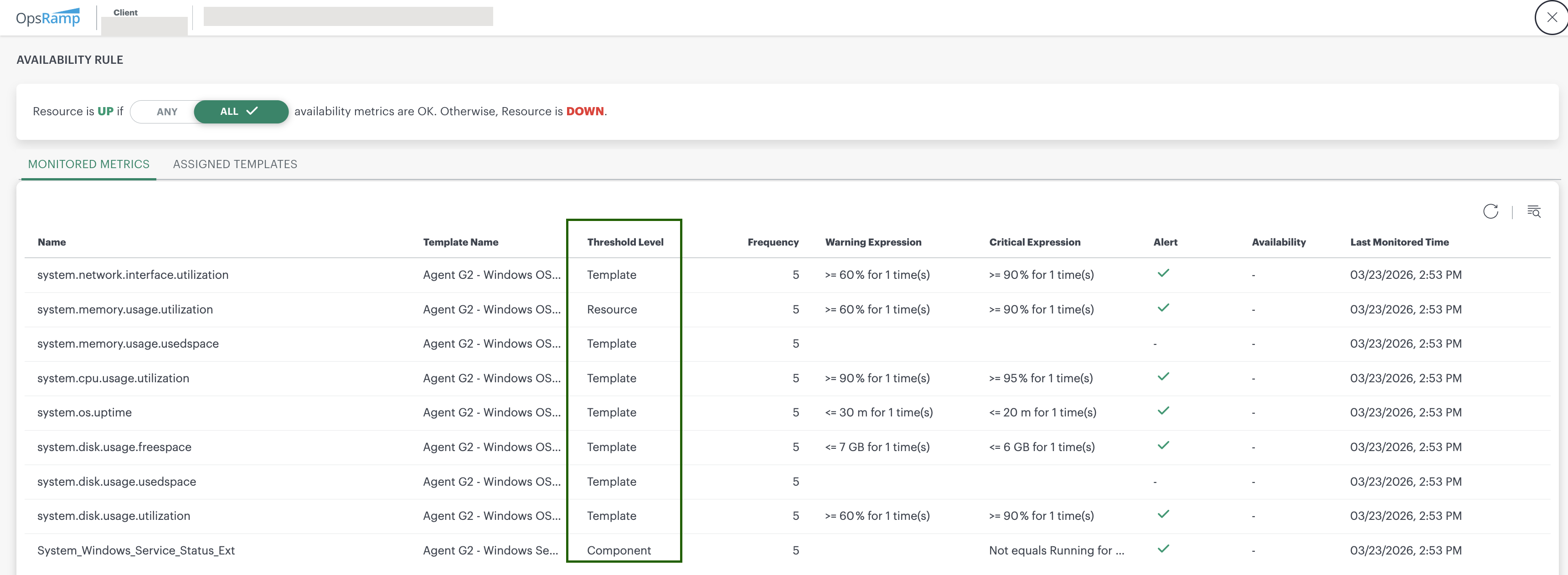Sort table by Name column header
This screenshot has height=575, width=1568.
[x=52, y=242]
